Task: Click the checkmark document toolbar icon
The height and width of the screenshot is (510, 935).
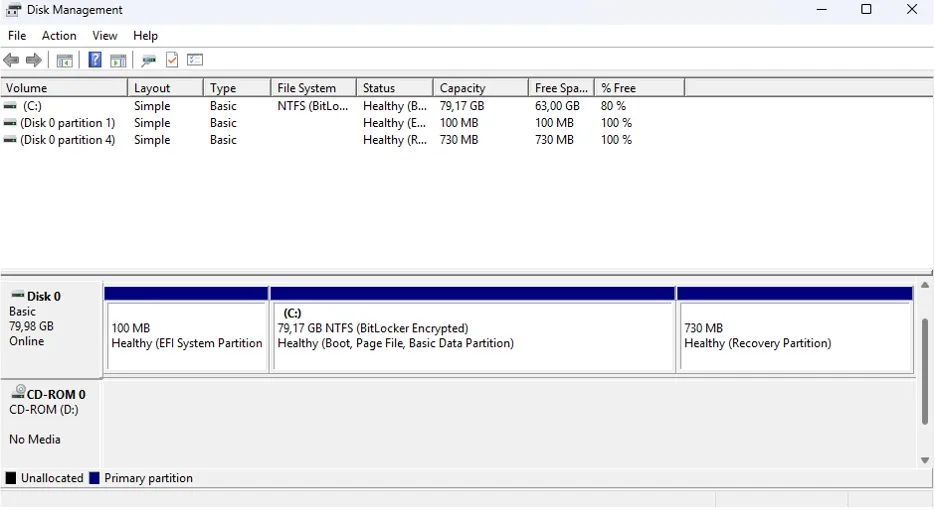Action: (x=172, y=60)
